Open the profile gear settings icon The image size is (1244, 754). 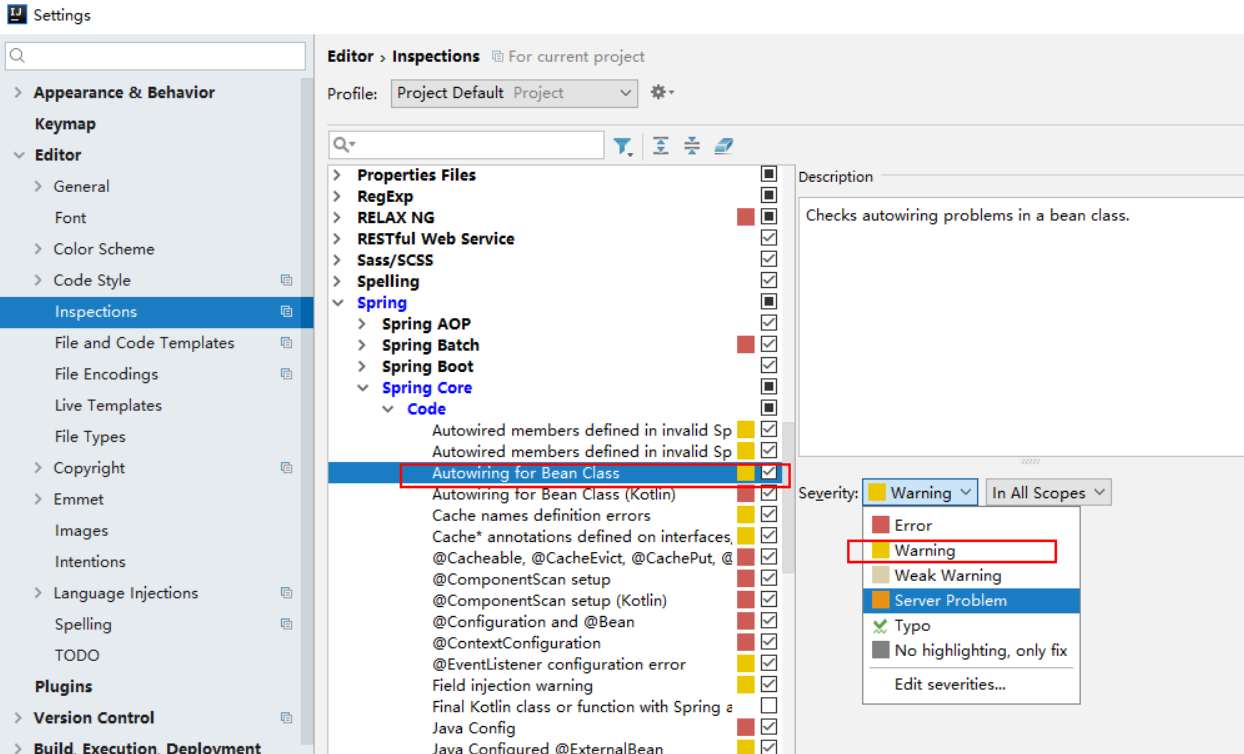(661, 92)
